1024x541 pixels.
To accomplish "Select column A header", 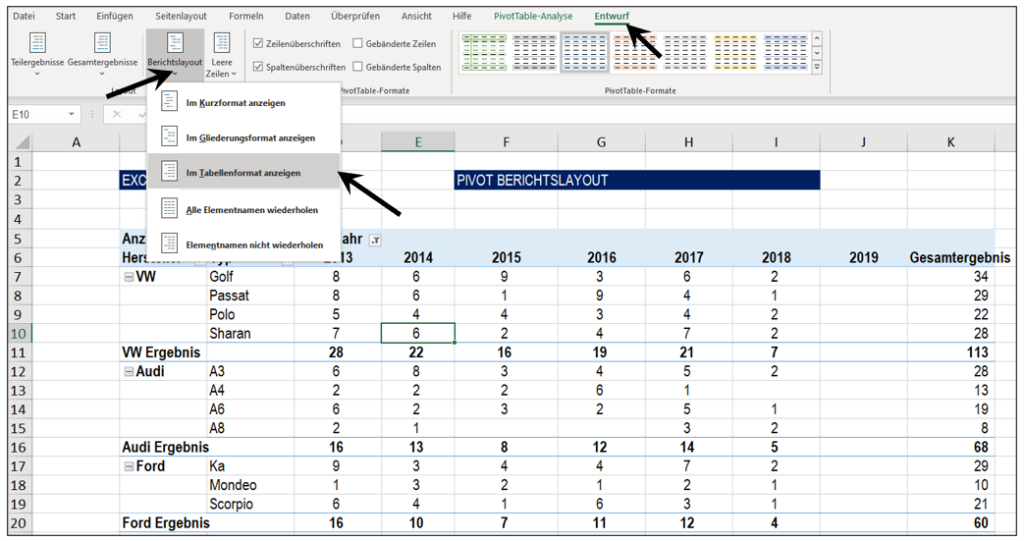I will (x=76, y=142).
